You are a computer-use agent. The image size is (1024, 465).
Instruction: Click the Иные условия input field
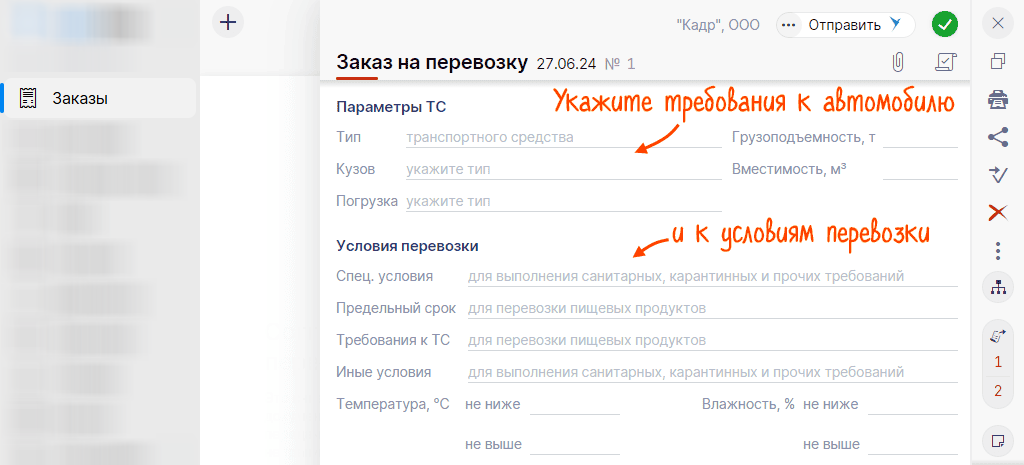[712, 372]
